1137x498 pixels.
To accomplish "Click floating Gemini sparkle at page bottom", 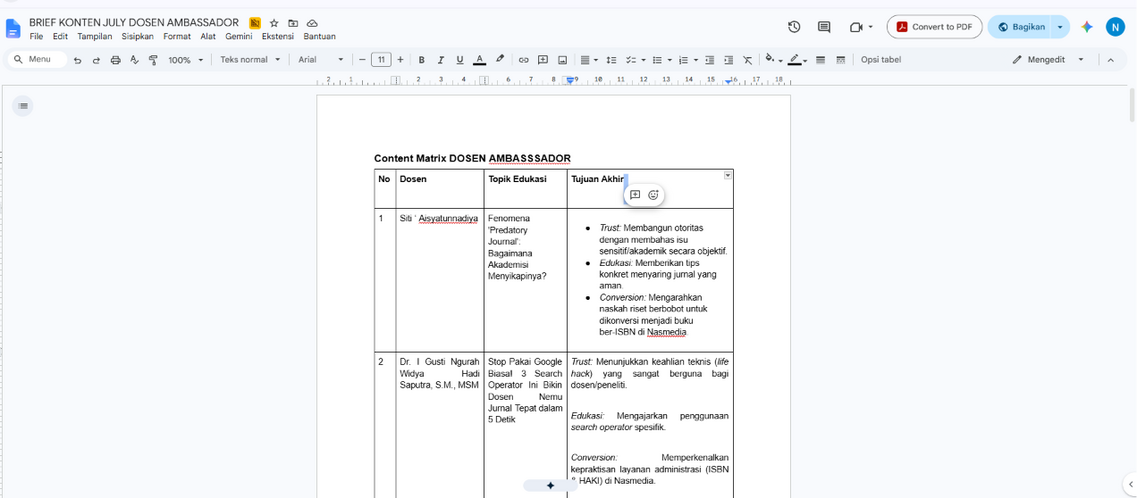I will 550,486.
